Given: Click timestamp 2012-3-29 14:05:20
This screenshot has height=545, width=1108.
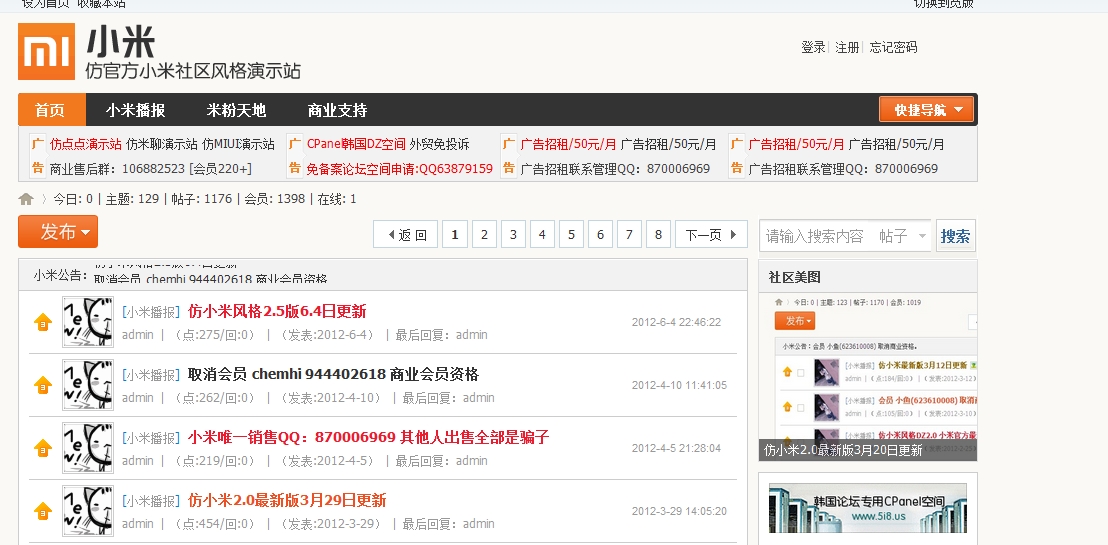Looking at the screenshot, I should click(x=679, y=511).
